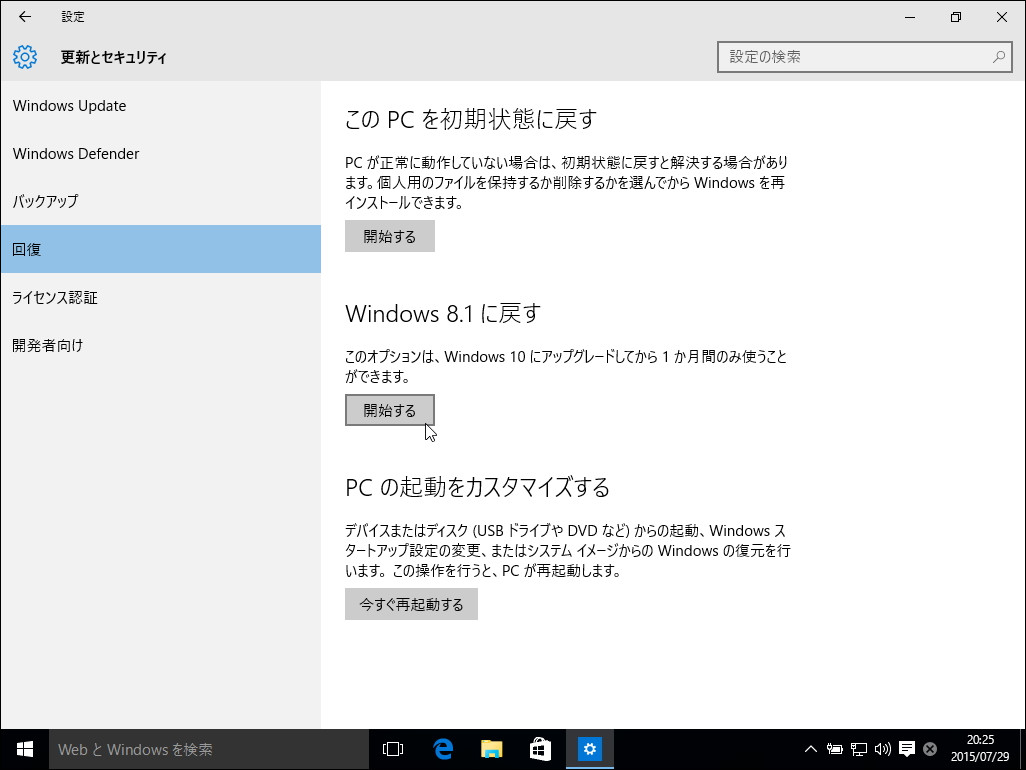The height and width of the screenshot is (770, 1026).
Task: Click the back arrow in the Settings window
Action: tap(24, 16)
